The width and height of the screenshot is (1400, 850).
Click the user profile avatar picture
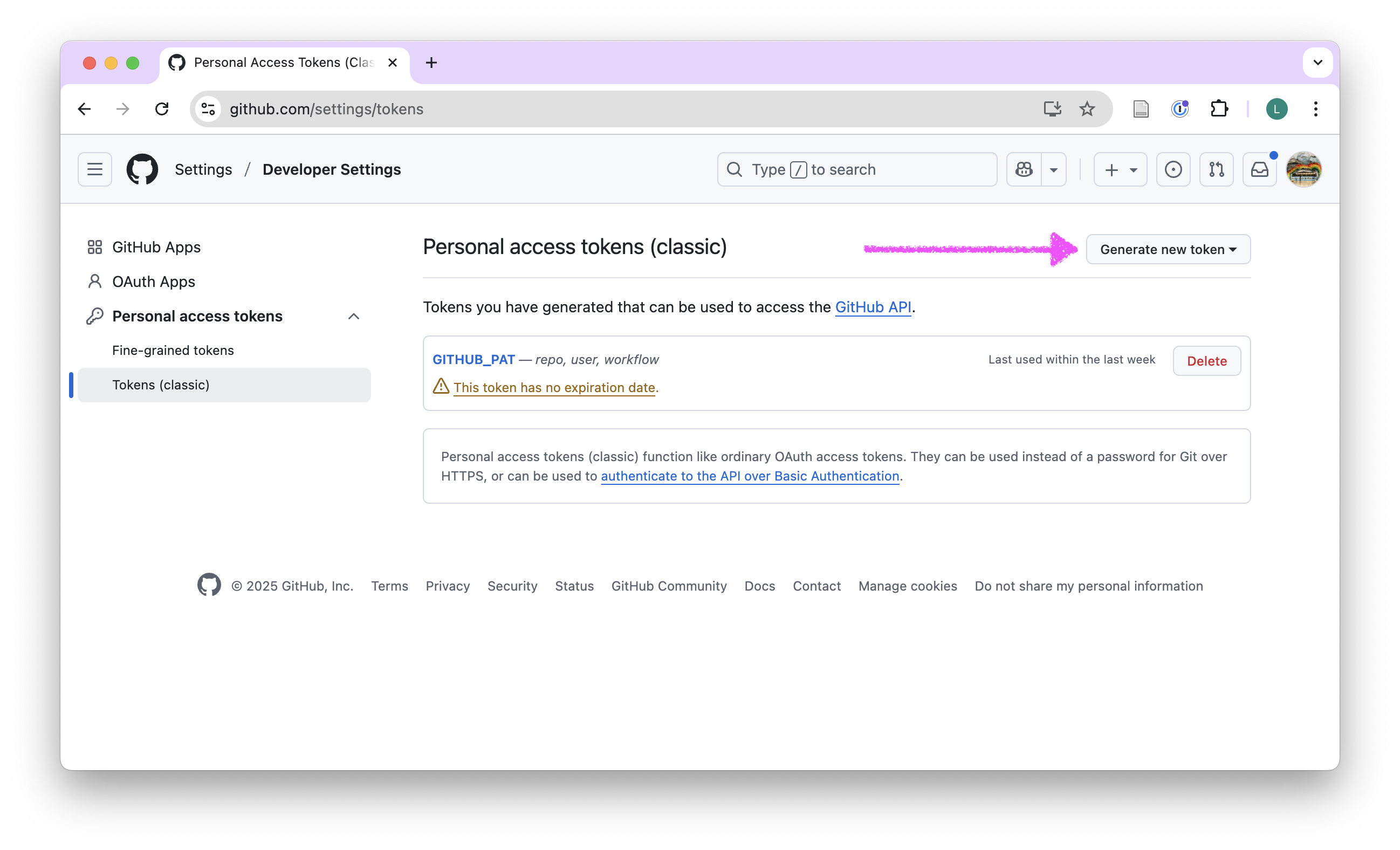click(1304, 169)
